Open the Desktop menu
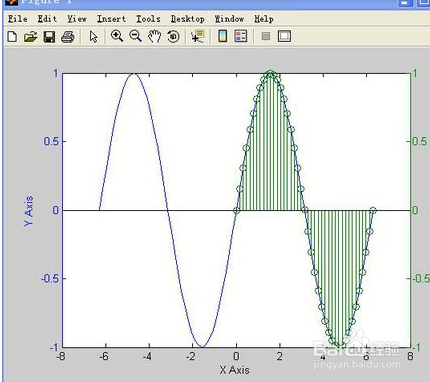430x382 pixels. tap(187, 19)
